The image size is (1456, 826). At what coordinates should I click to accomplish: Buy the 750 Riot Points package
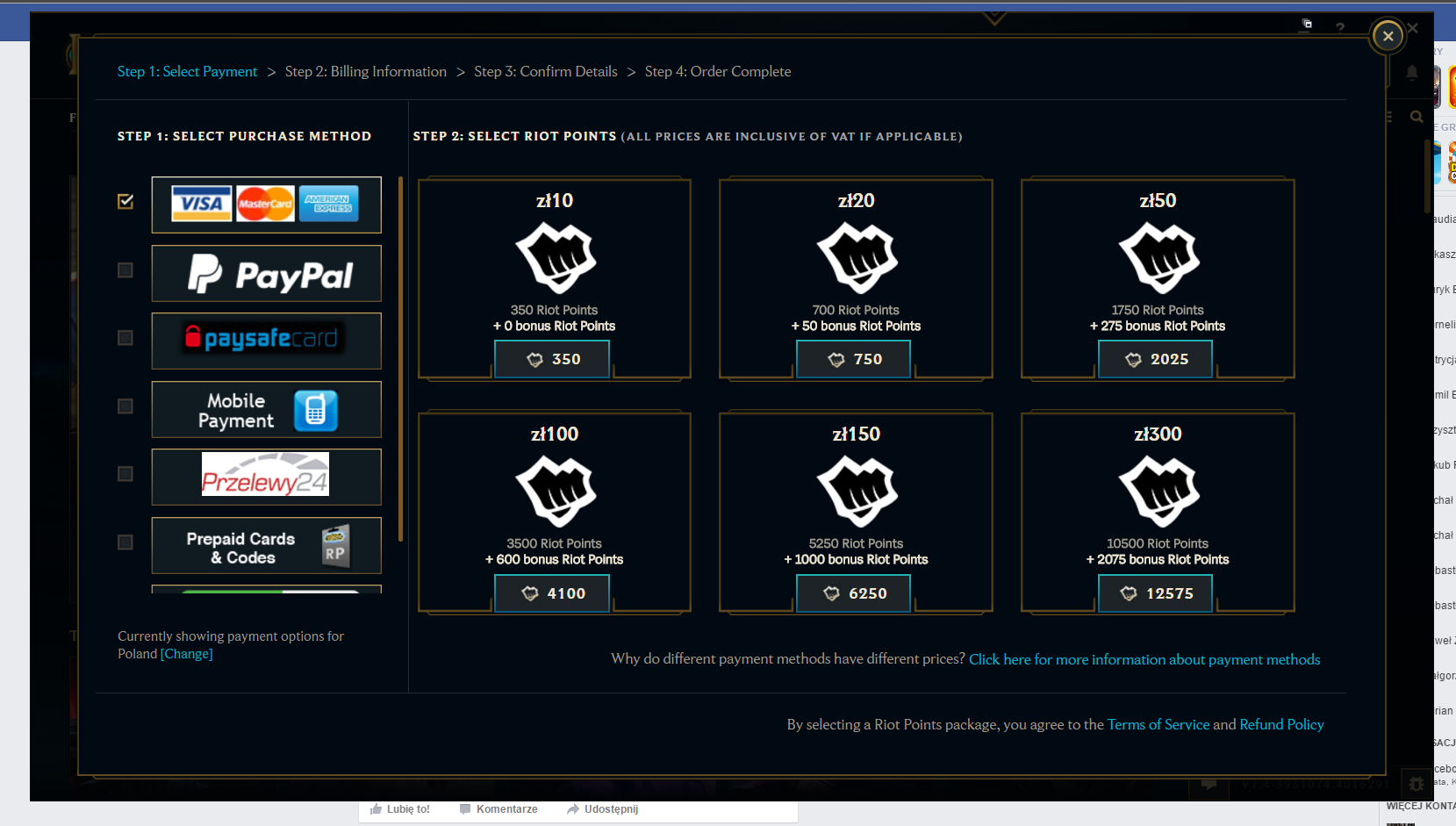click(x=853, y=359)
